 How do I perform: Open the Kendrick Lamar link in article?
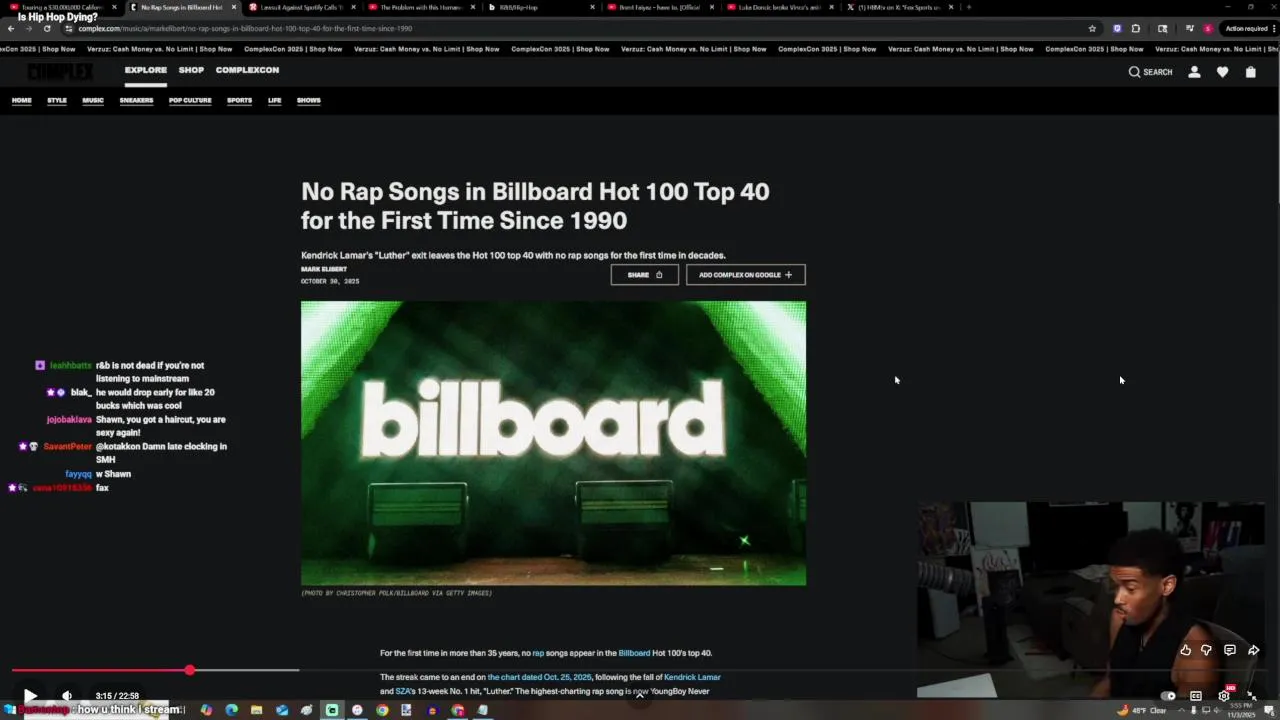692,677
